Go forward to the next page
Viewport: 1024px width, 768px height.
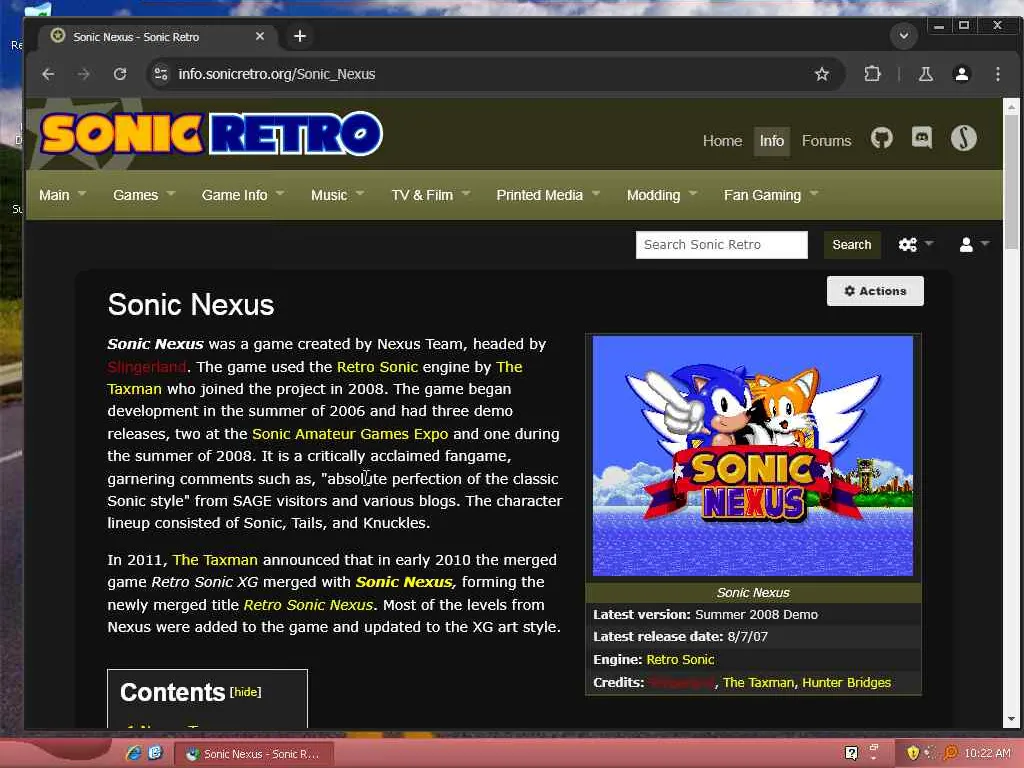84,74
